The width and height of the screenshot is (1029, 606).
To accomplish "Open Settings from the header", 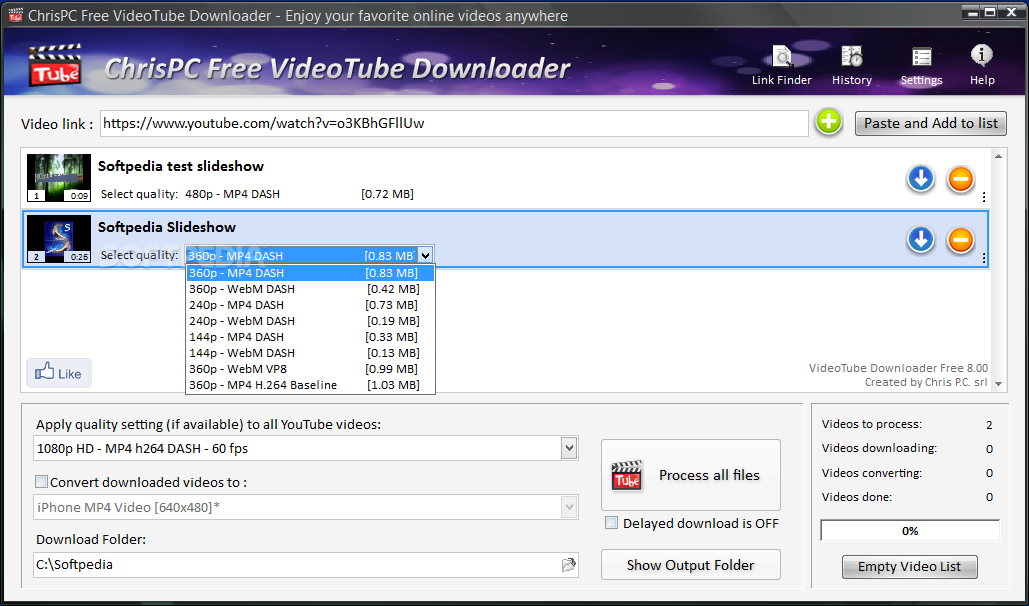I will (921, 66).
